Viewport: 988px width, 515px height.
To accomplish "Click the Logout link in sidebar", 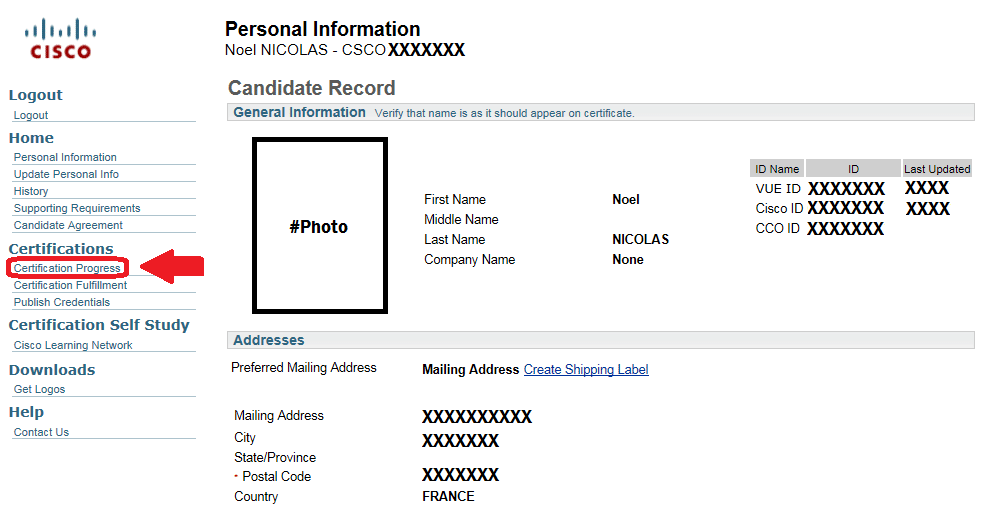I will click(31, 115).
